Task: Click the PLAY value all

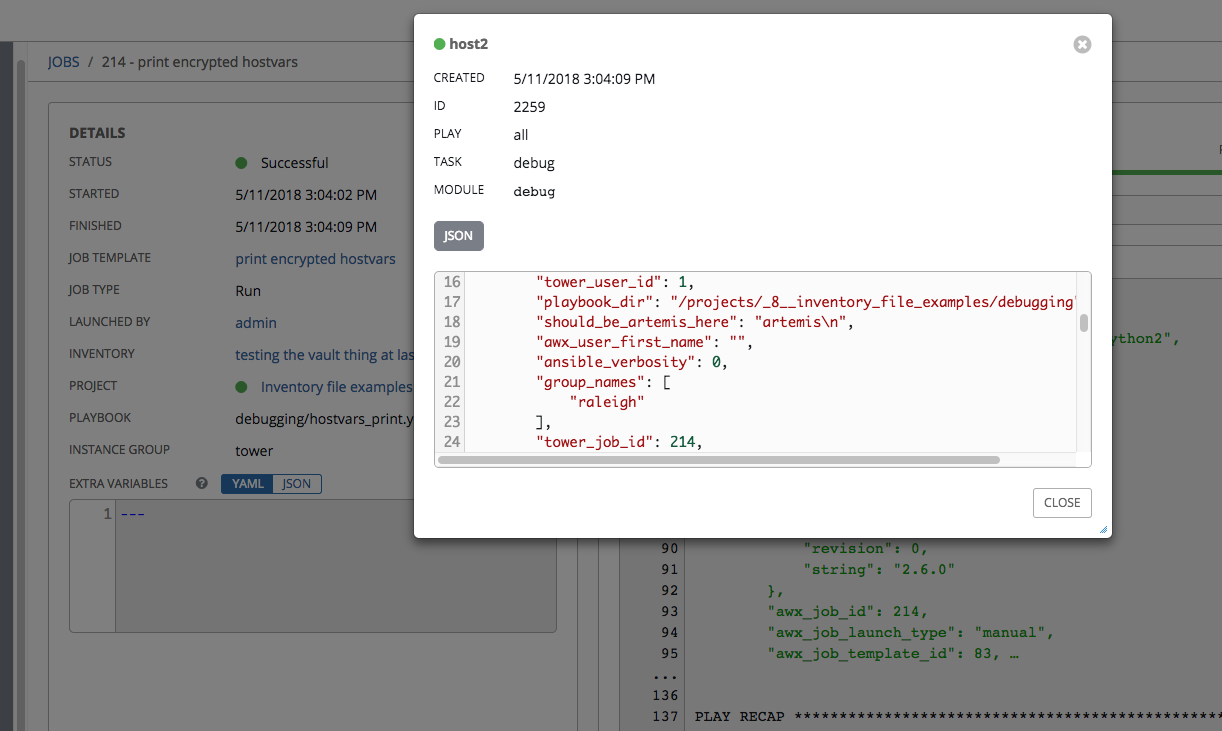Action: click(521, 135)
